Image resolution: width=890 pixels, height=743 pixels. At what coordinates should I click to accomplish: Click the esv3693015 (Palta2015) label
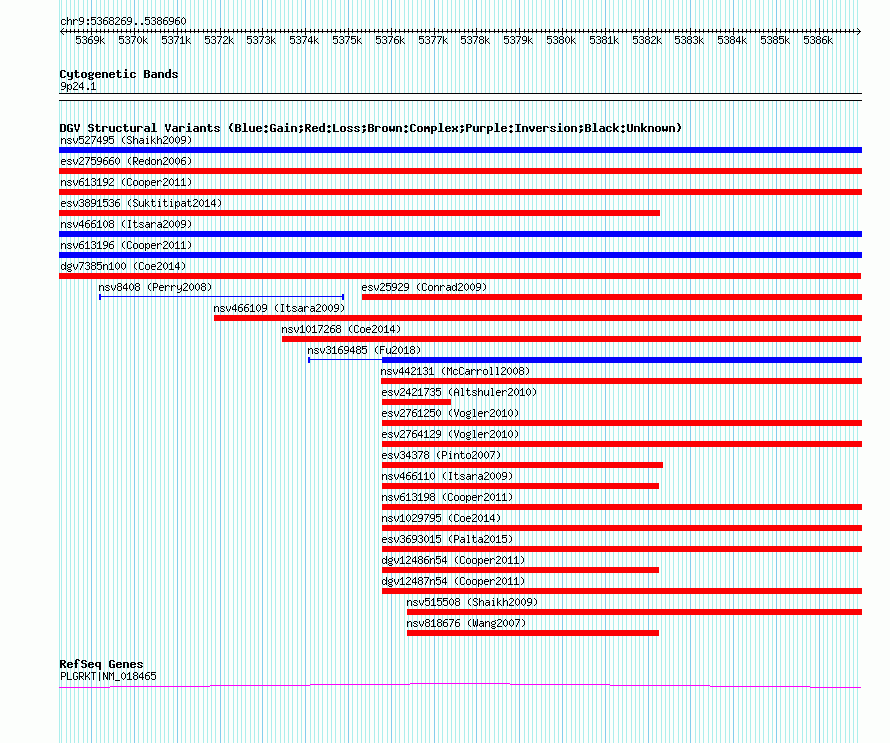pos(447,539)
